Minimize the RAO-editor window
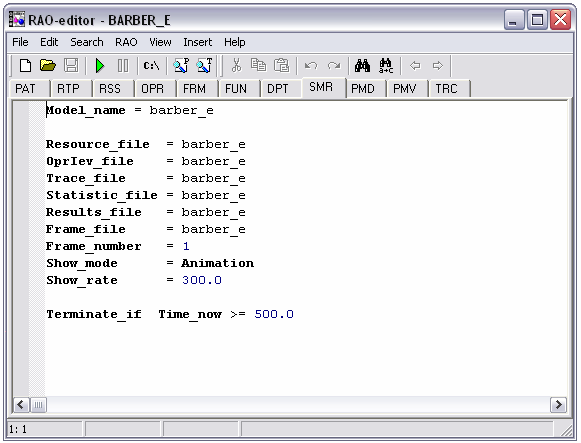The image size is (581, 443). click(514, 19)
